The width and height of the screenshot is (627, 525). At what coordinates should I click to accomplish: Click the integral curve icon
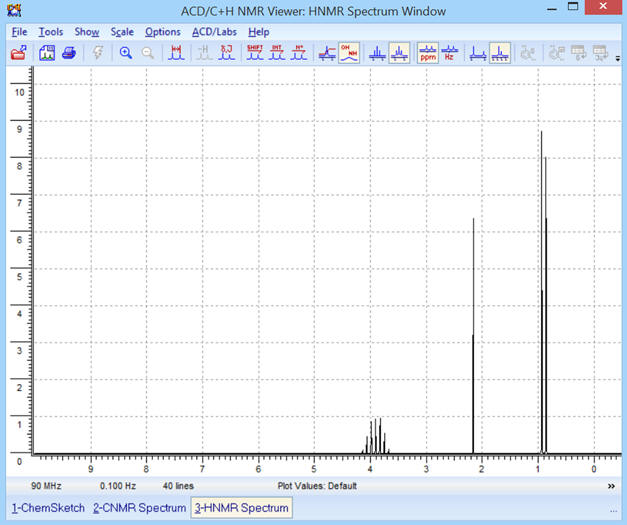coord(327,53)
